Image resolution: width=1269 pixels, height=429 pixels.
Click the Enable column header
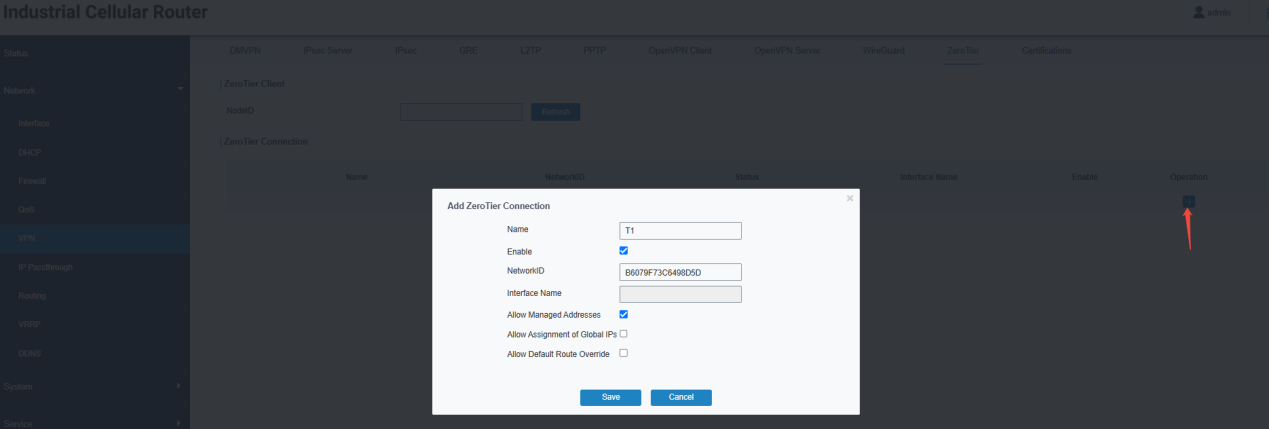click(1085, 177)
